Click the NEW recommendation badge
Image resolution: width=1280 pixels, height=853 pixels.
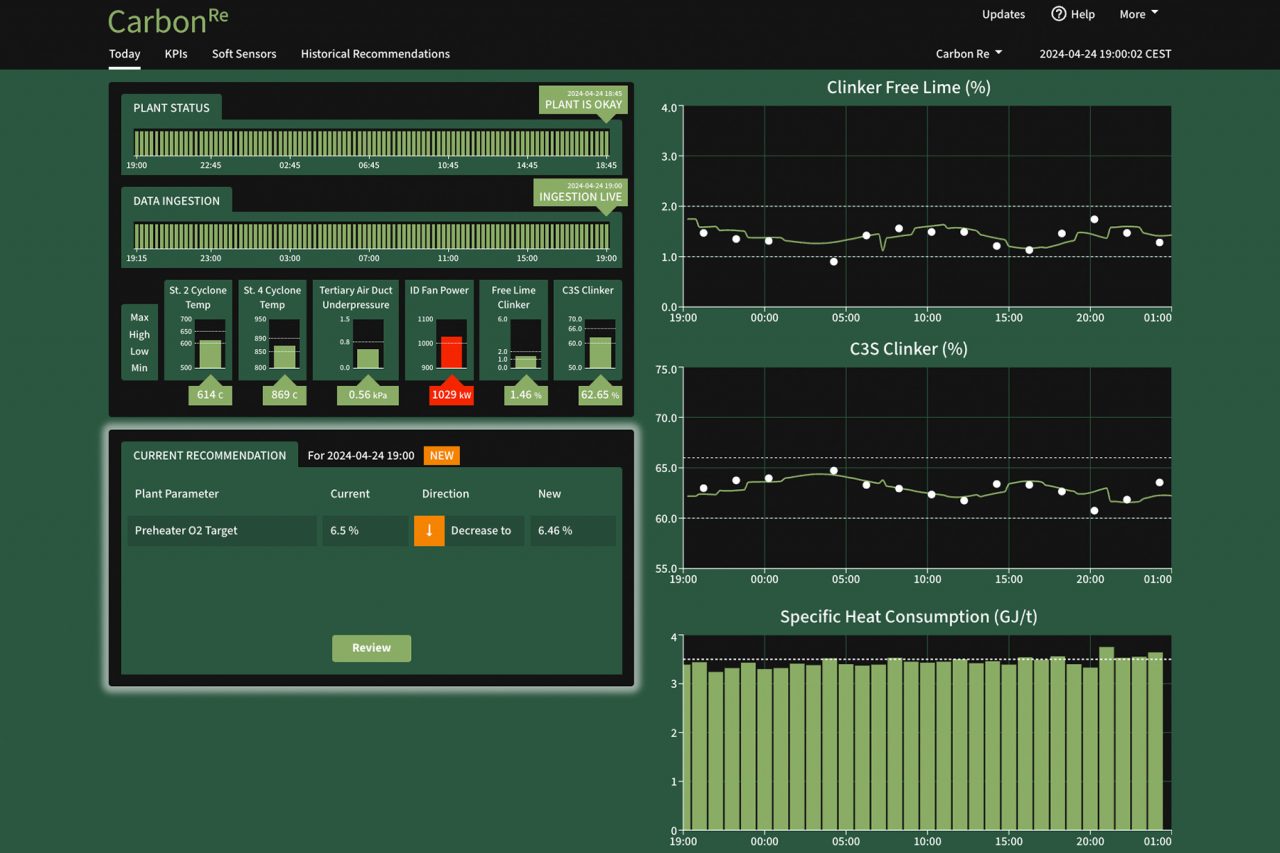click(441, 455)
